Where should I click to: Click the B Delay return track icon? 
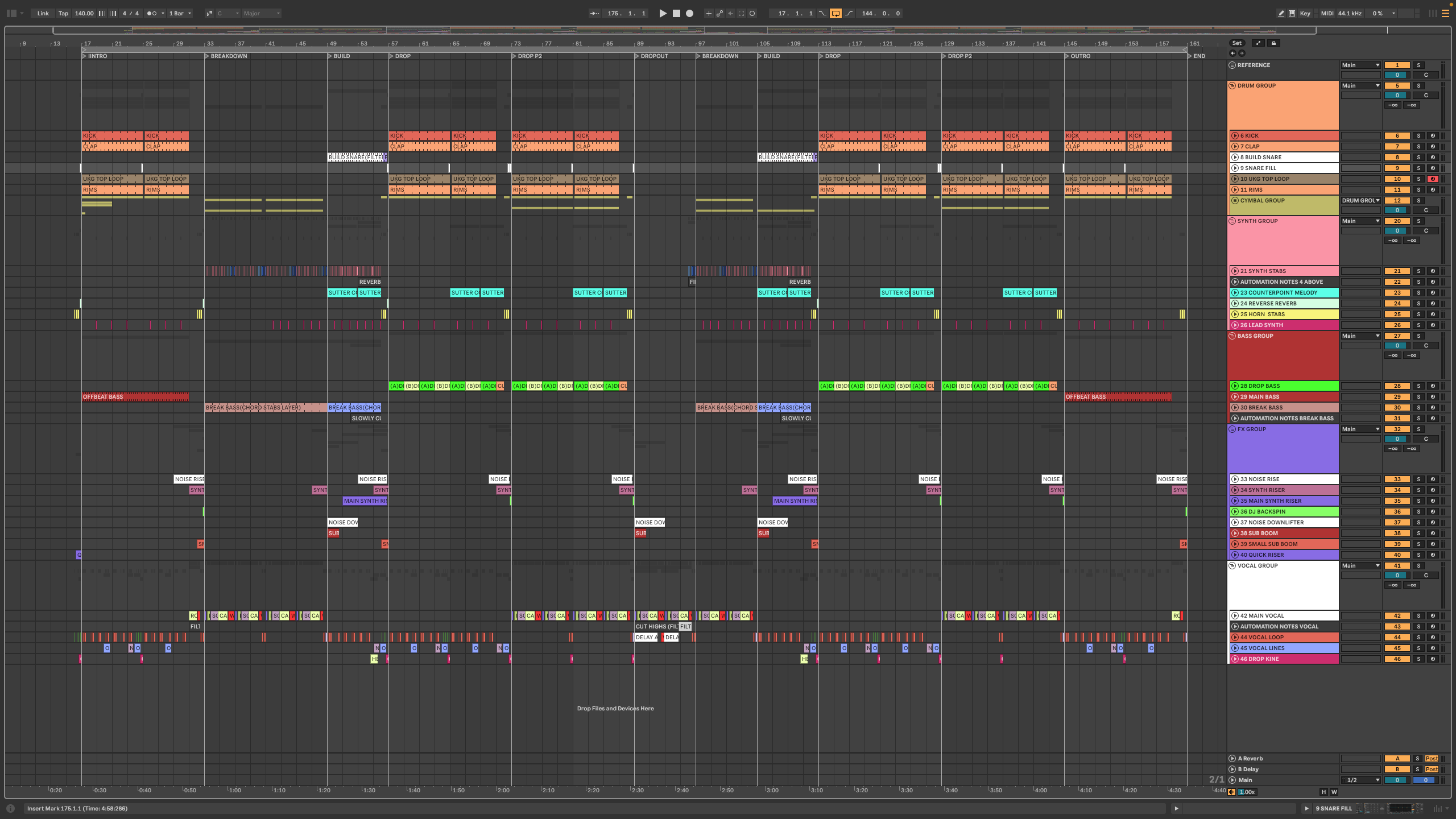[1232, 770]
